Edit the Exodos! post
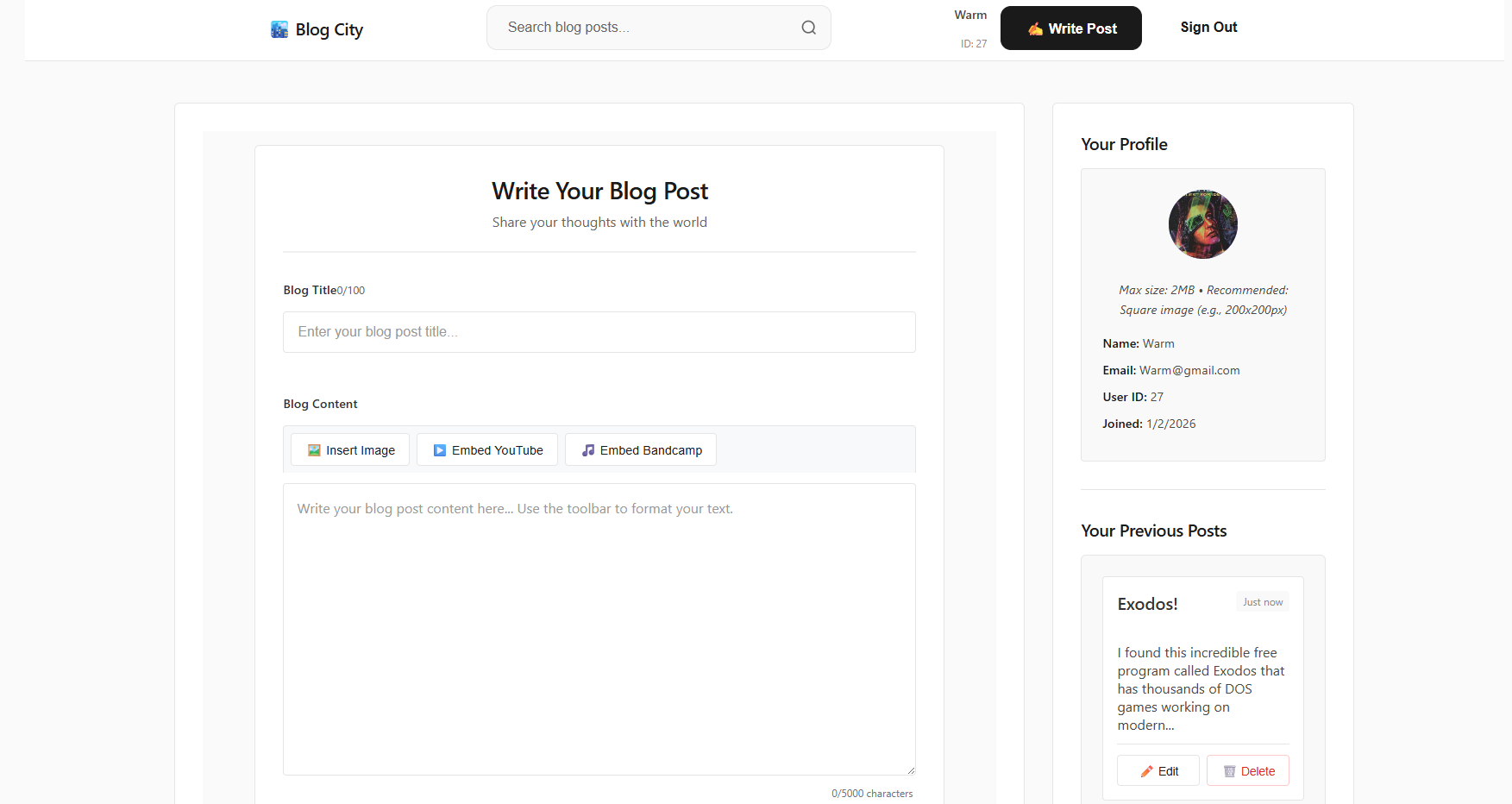Screen dimensions: 1512x804 click(x=1158, y=770)
